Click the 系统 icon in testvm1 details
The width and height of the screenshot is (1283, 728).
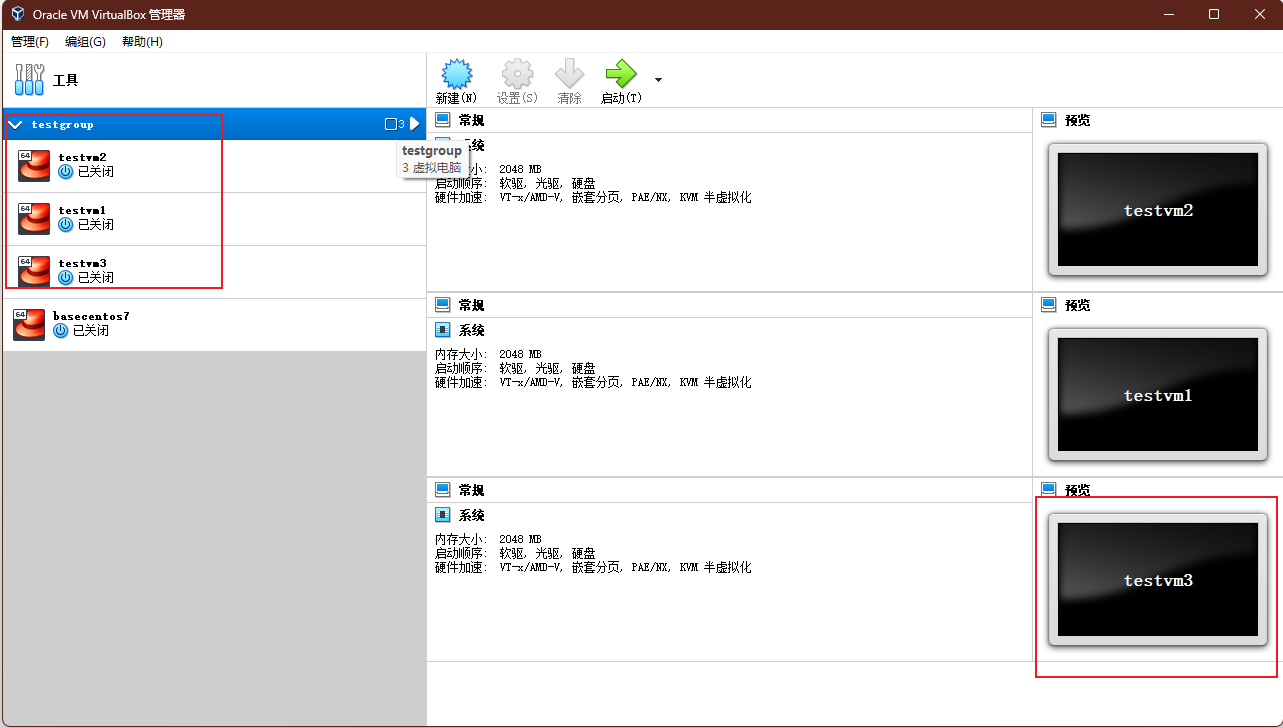click(x=443, y=330)
